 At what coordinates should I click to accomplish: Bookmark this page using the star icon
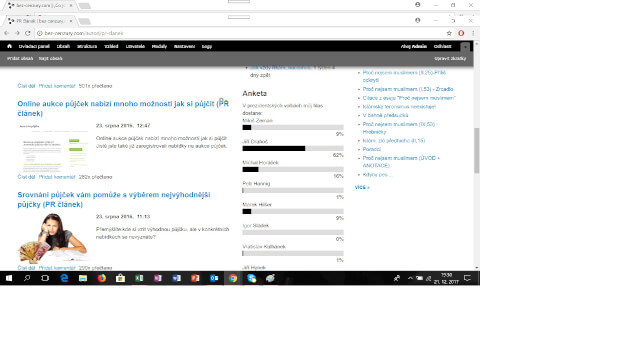click(449, 33)
